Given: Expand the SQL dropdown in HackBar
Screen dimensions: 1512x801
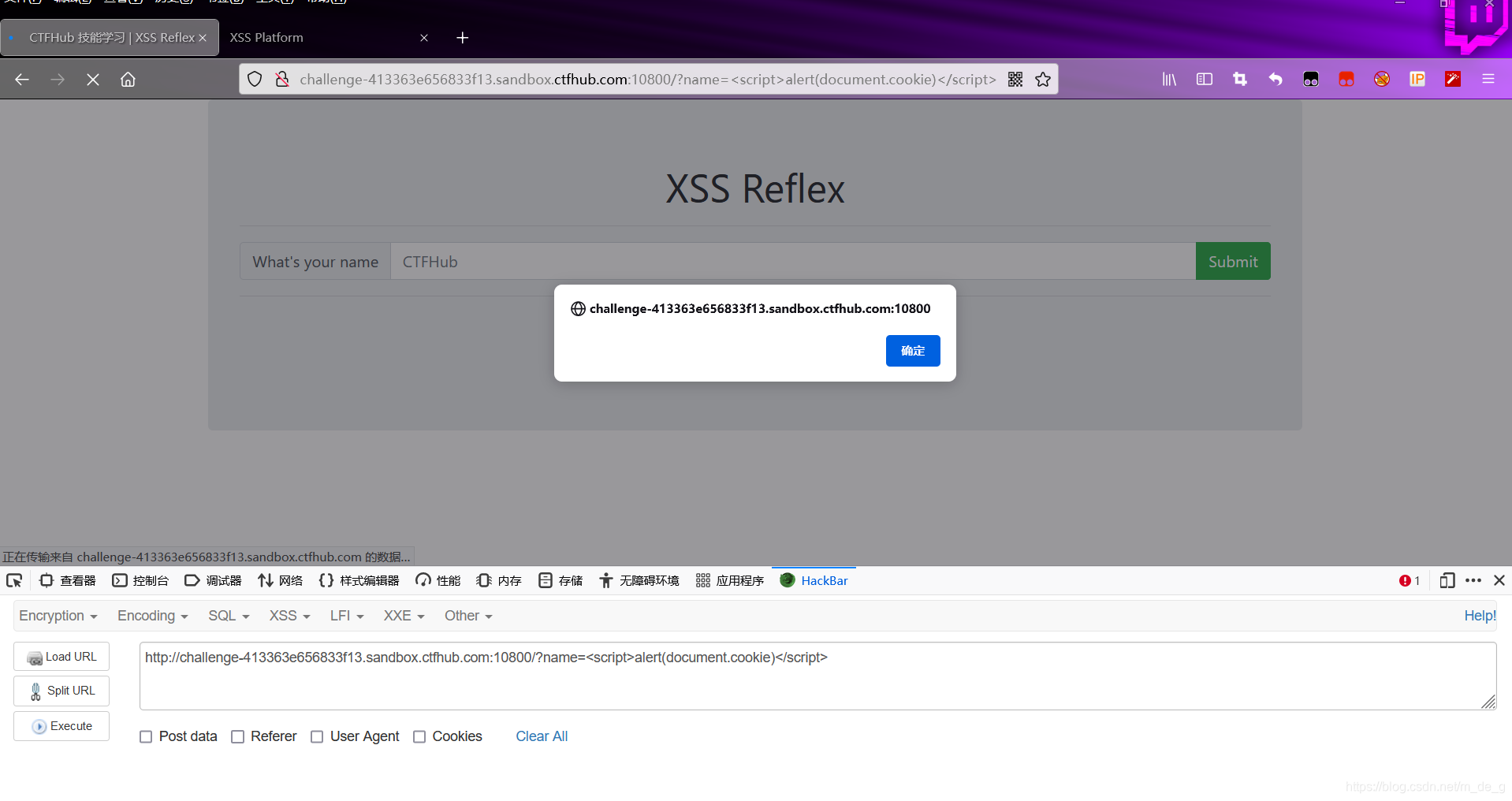Looking at the screenshot, I should pyautogui.click(x=229, y=616).
